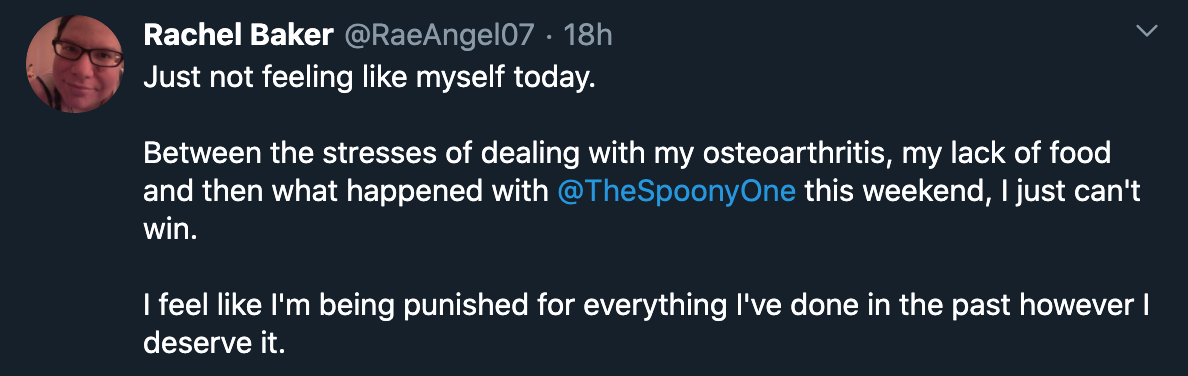The image size is (1188, 376).
Task: Click the text 'and then what happened with'
Action: [345, 191]
